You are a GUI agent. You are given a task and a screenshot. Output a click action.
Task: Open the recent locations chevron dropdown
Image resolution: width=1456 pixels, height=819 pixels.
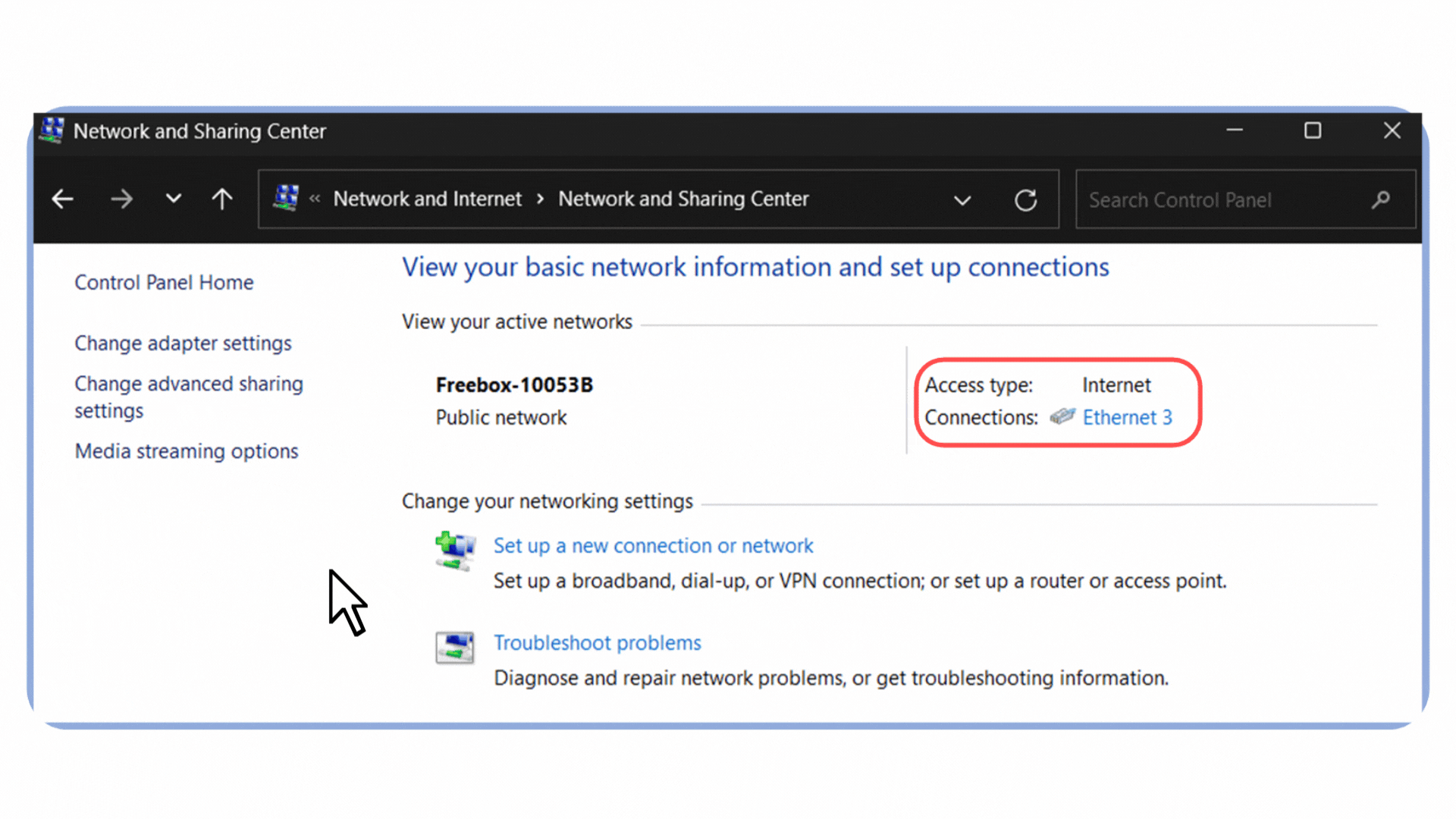point(174,199)
